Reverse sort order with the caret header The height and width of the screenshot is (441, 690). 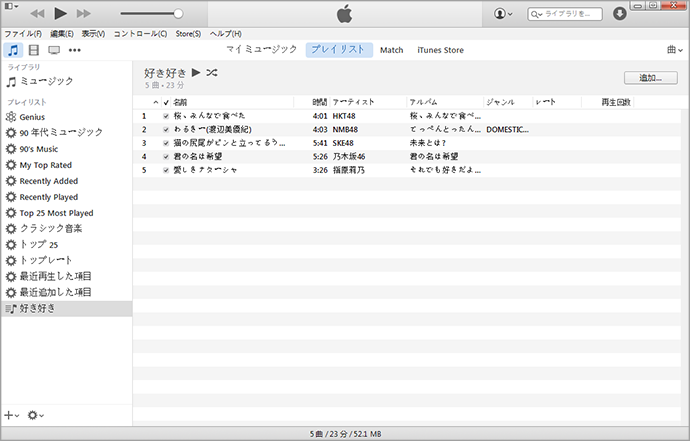156,103
